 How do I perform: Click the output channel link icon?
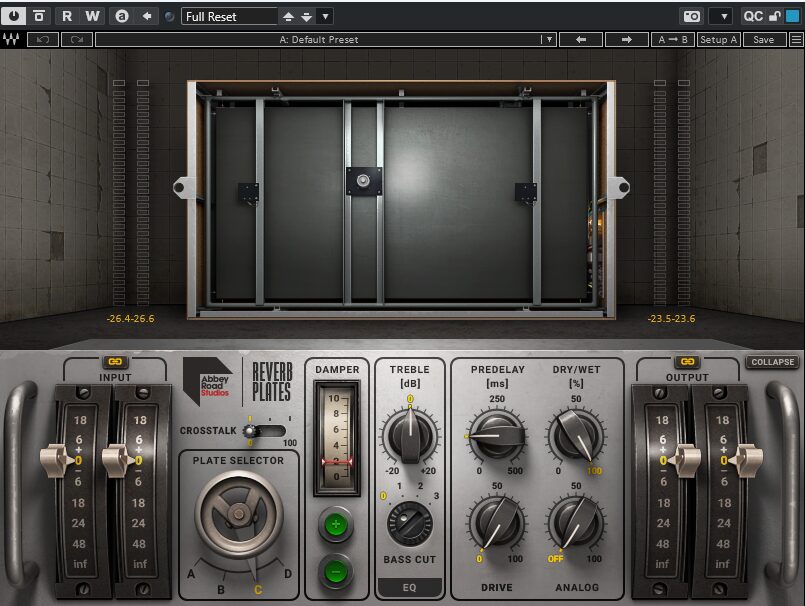point(686,362)
